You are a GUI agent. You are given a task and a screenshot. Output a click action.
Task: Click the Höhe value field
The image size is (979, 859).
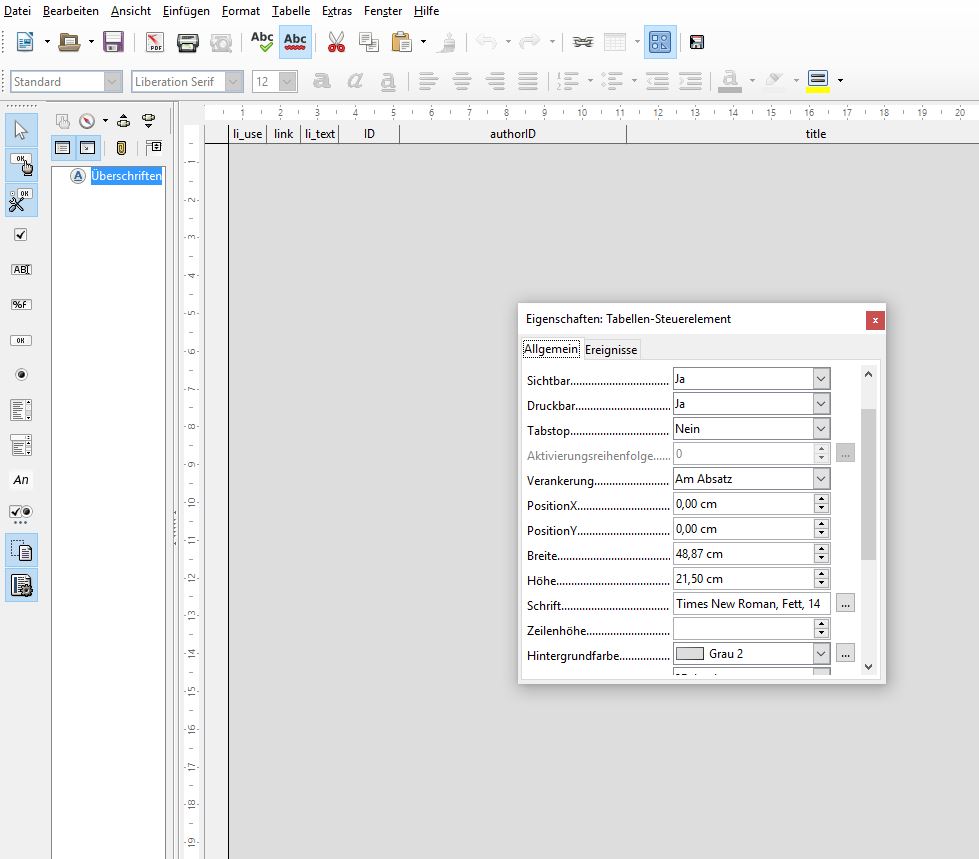[743, 579]
